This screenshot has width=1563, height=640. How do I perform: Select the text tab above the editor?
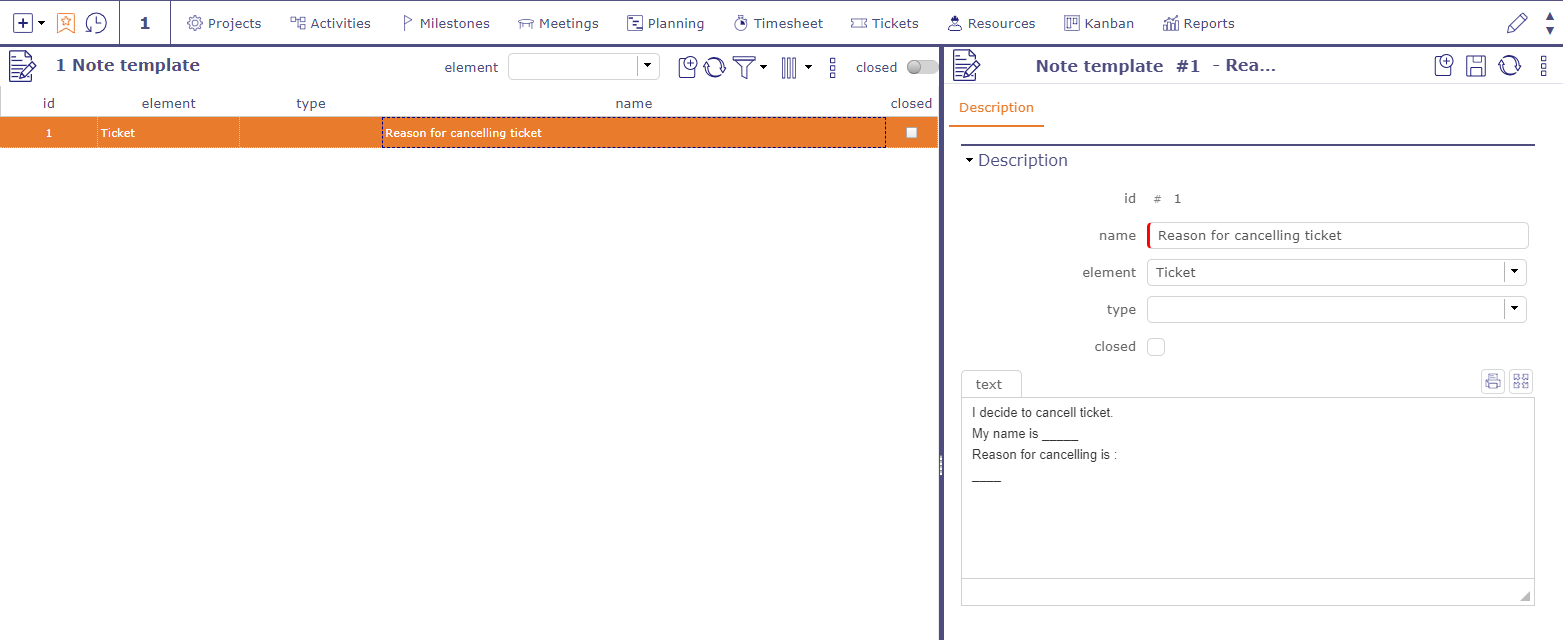pos(989,383)
